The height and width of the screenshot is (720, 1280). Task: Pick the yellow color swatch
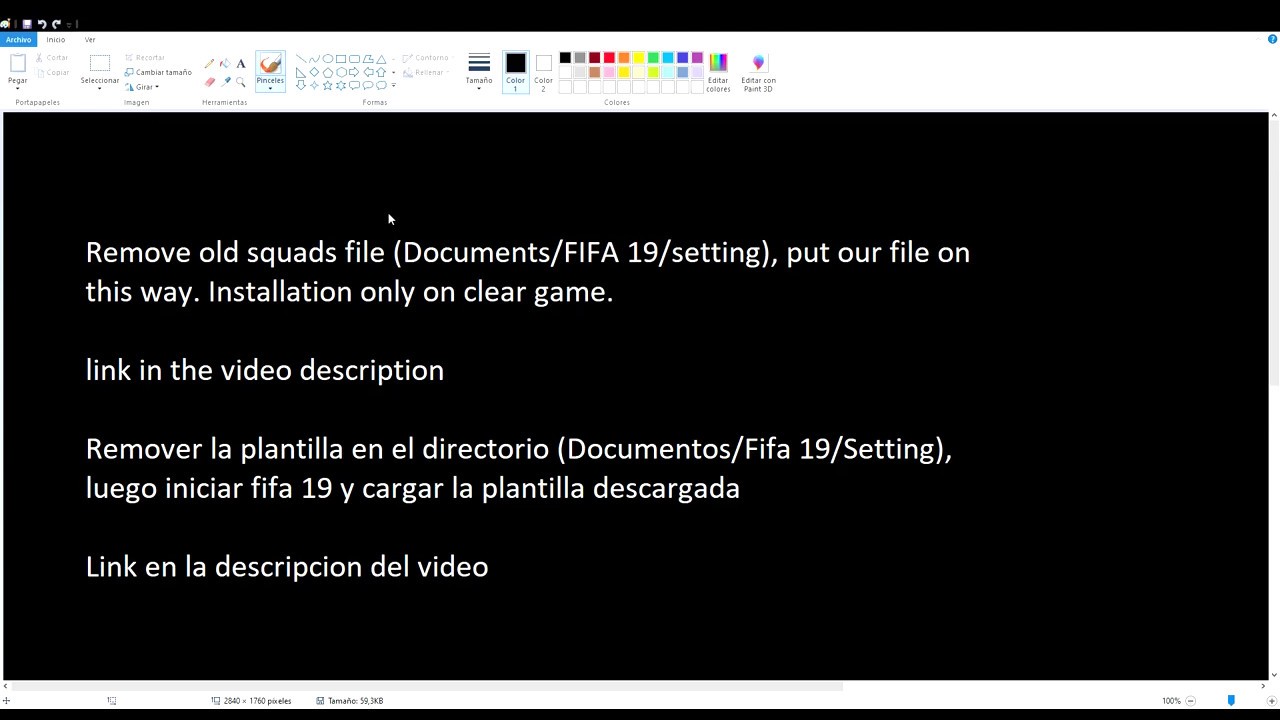pyautogui.click(x=638, y=58)
